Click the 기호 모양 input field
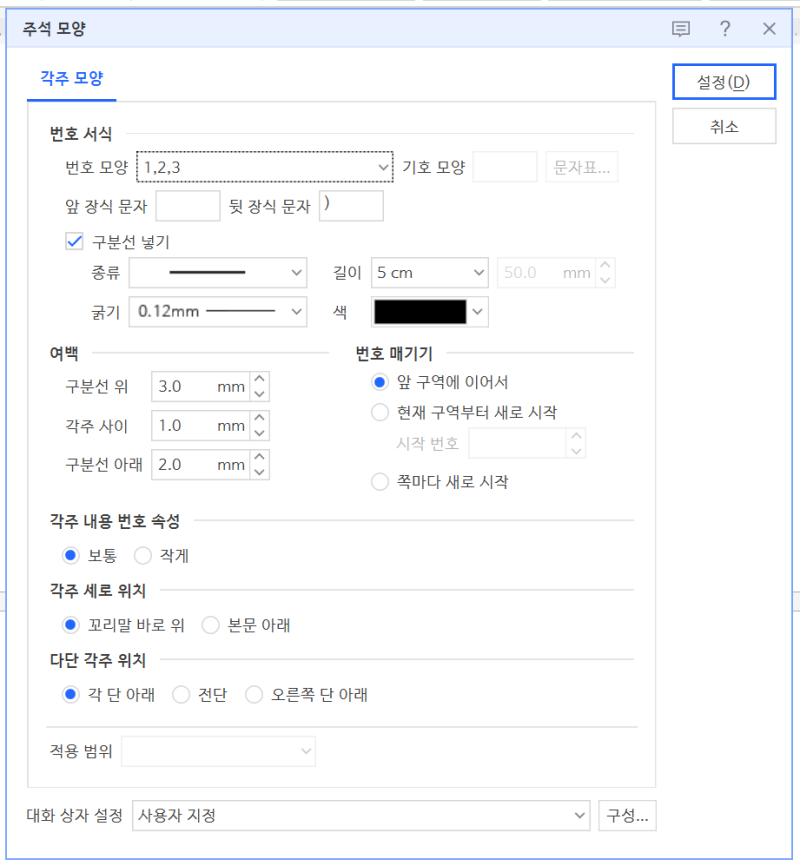Screen dimensions: 800x866 505,167
